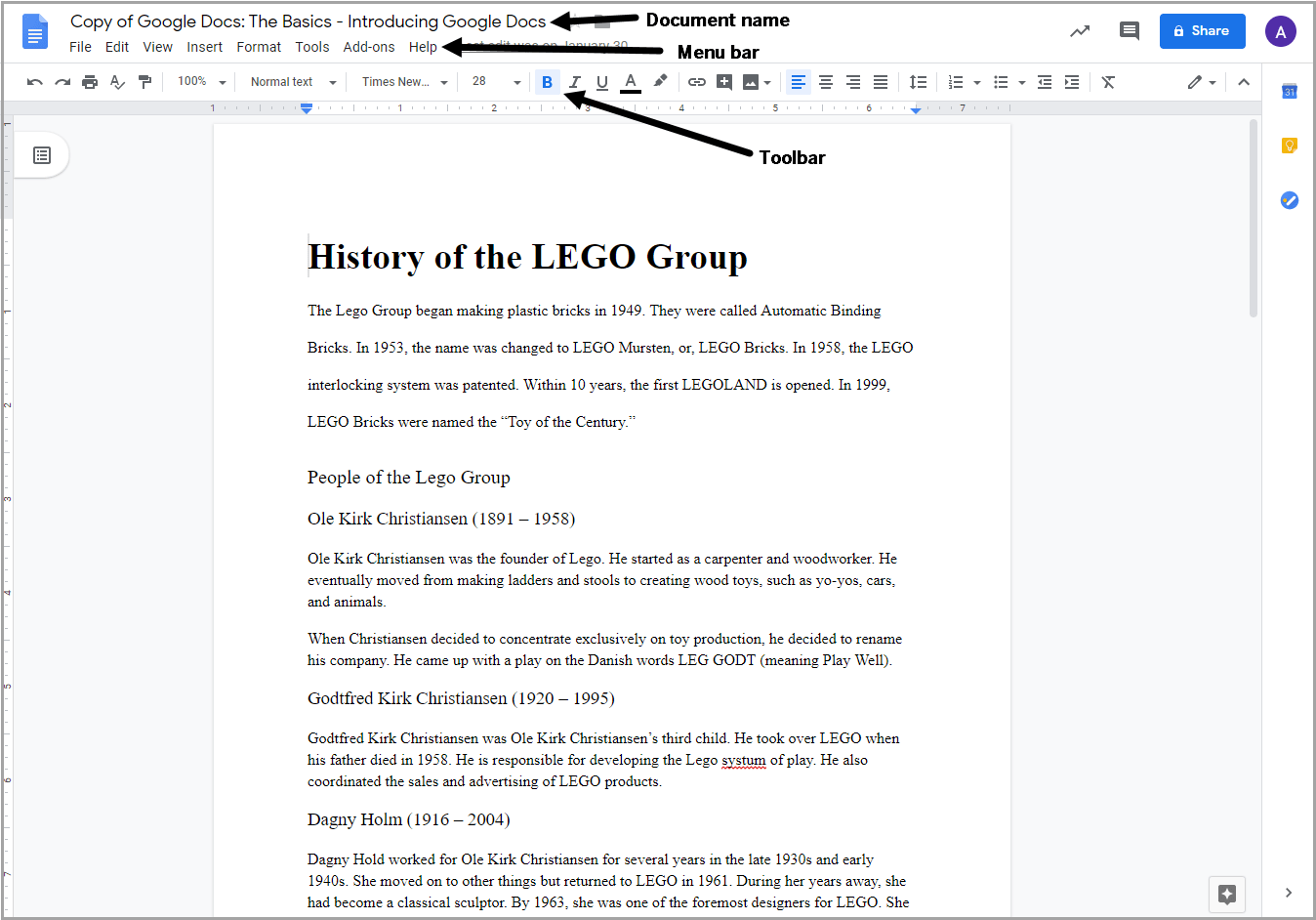Click the Decrease indent icon

(x=1045, y=82)
